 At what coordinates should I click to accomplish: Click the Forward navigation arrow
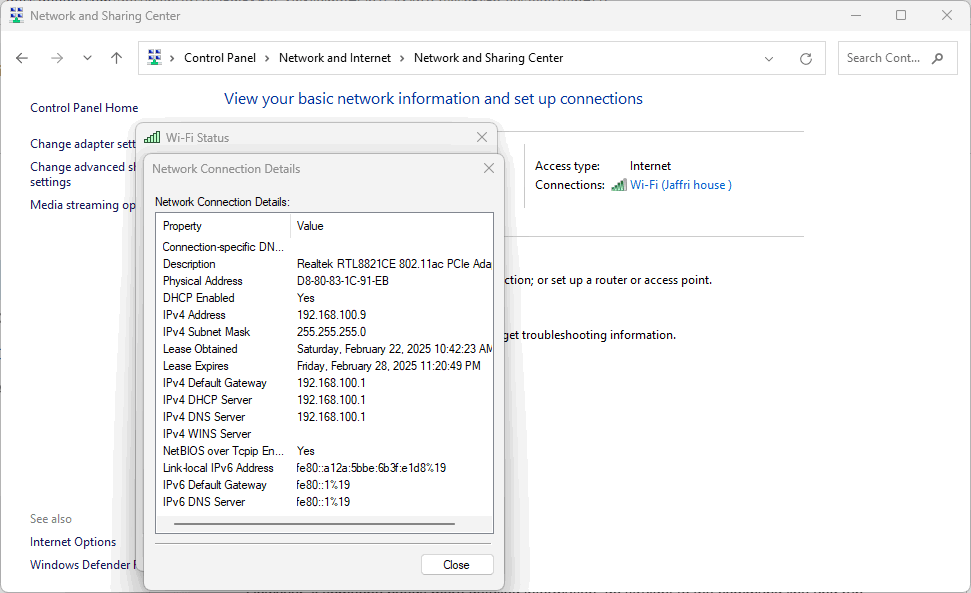56,58
